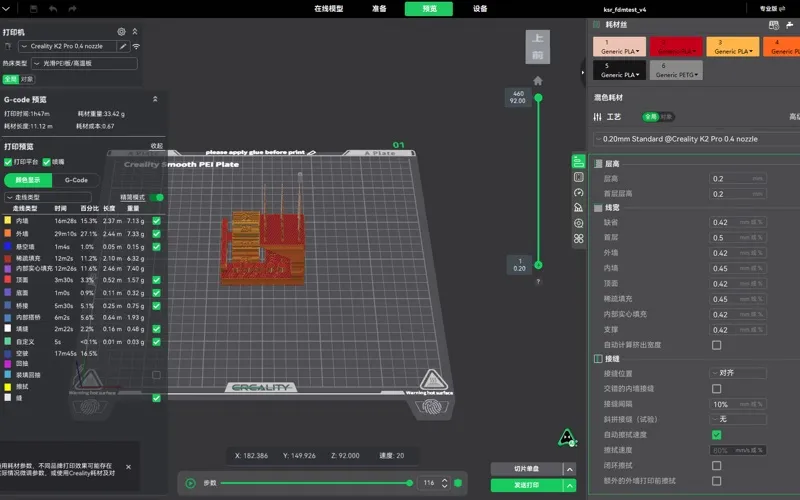Click the undo arrow in top toolbar
Image resolution: width=800 pixels, height=500 pixels.
point(53,9)
